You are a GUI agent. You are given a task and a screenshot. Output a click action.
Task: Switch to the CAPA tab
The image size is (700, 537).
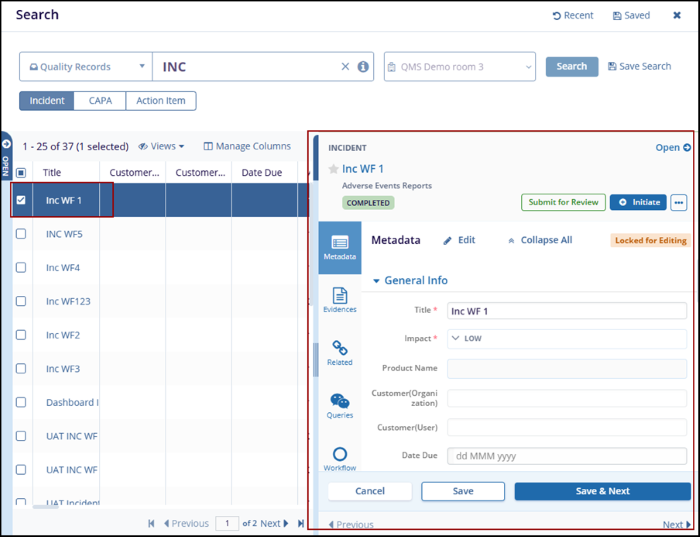click(100, 101)
